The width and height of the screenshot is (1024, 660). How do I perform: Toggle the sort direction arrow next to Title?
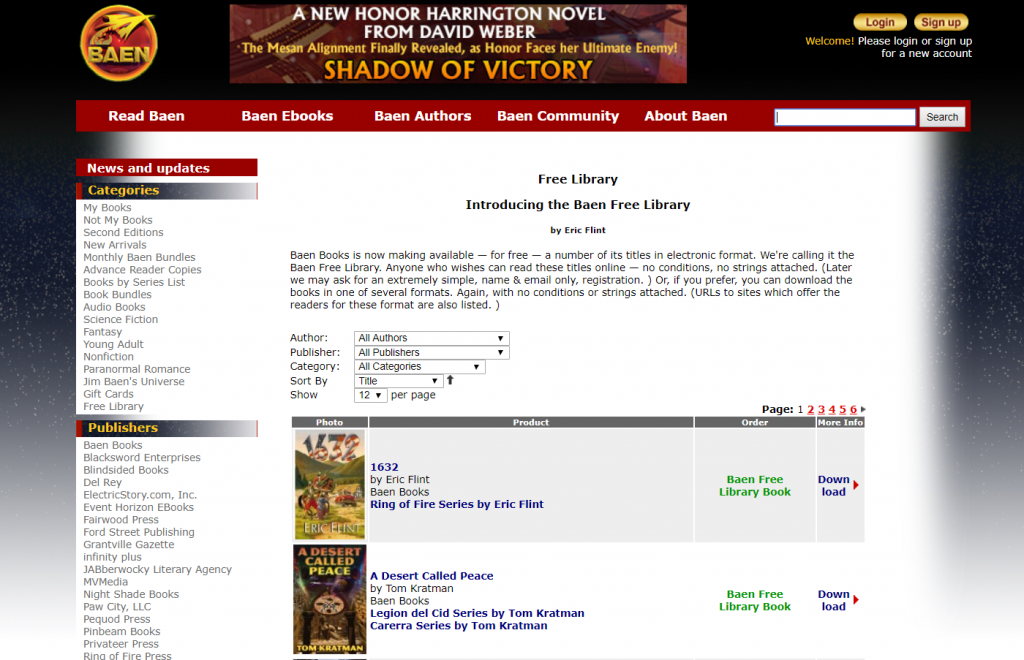(x=450, y=380)
